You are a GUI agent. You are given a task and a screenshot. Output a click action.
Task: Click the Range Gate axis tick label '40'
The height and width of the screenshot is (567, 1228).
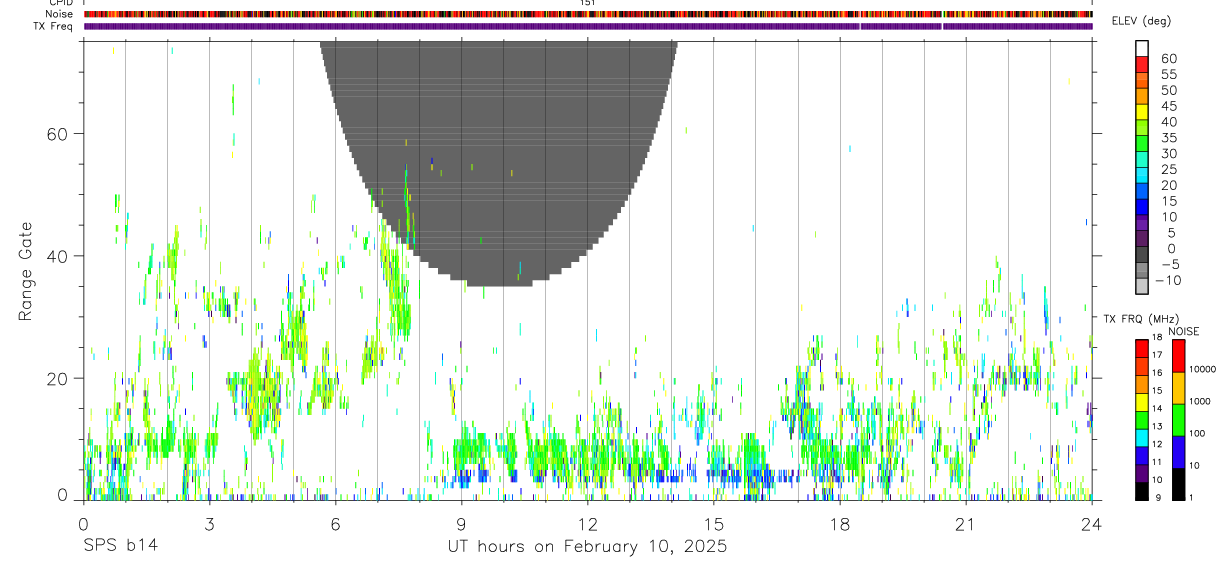pos(58,256)
